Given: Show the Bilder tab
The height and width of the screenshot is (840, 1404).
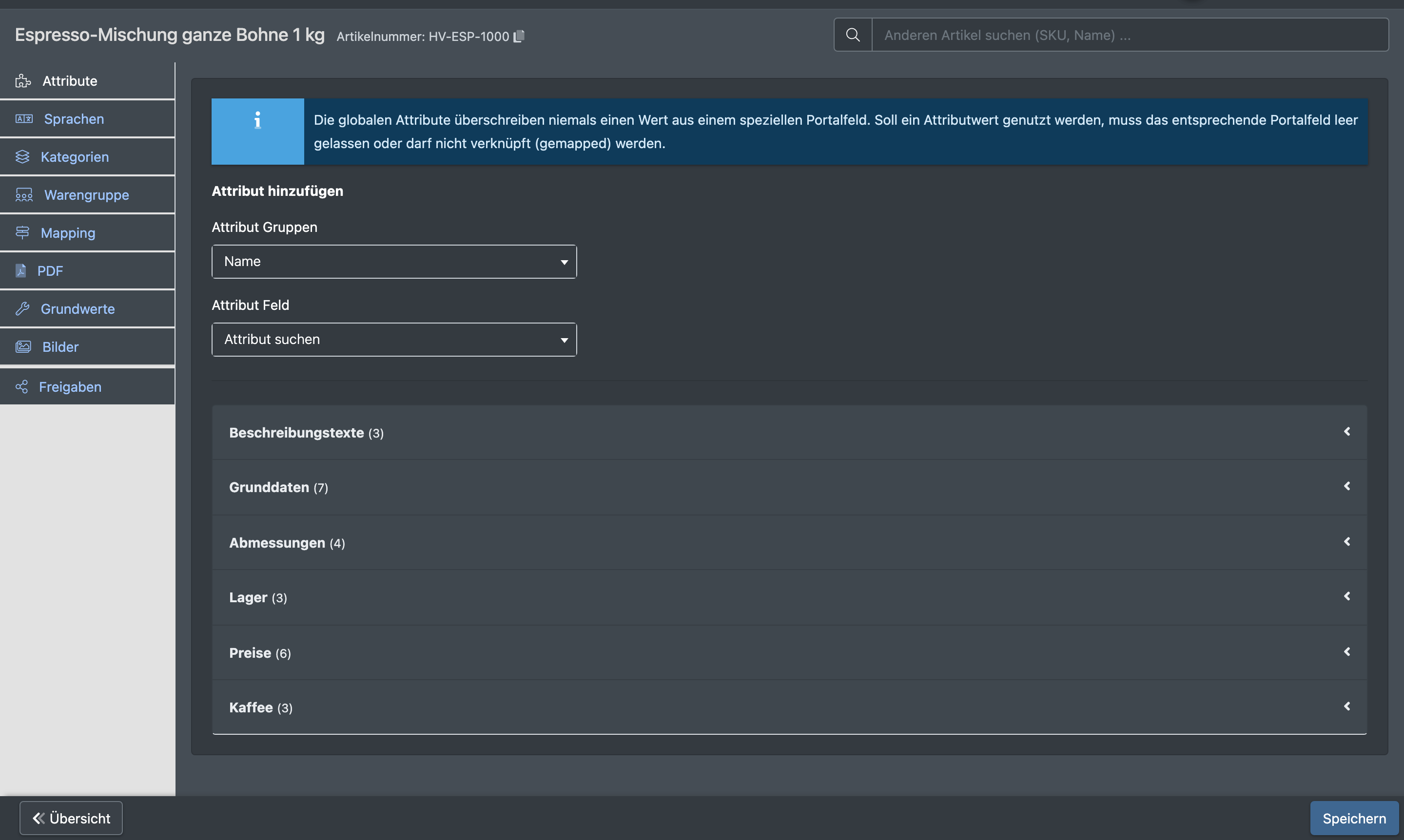Looking at the screenshot, I should (87, 346).
